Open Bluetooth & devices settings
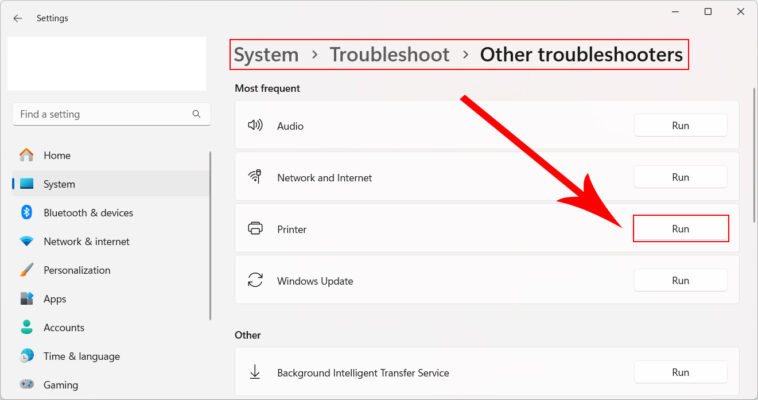Screen dimensions: 758x400 [x=111, y=213]
